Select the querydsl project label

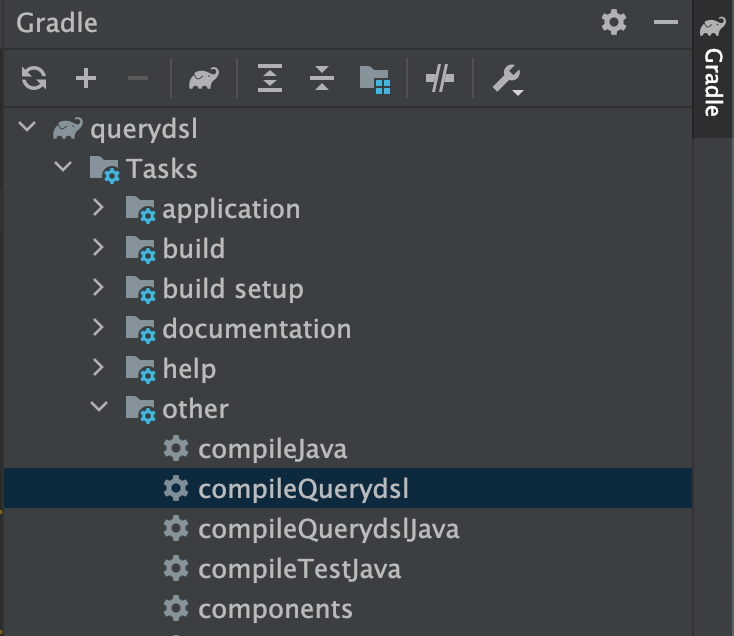point(144,130)
